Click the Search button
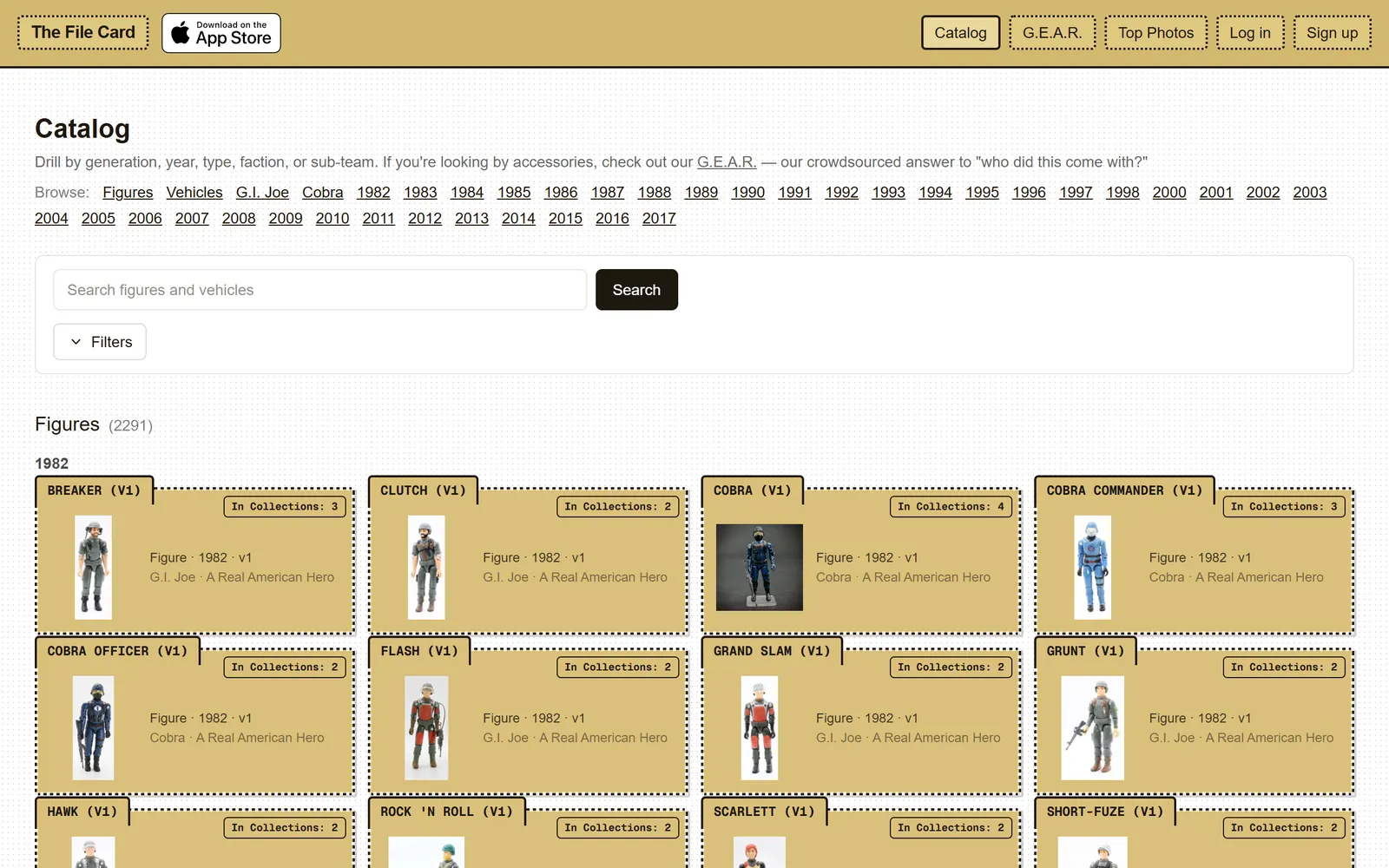The image size is (1389, 868). point(636,290)
